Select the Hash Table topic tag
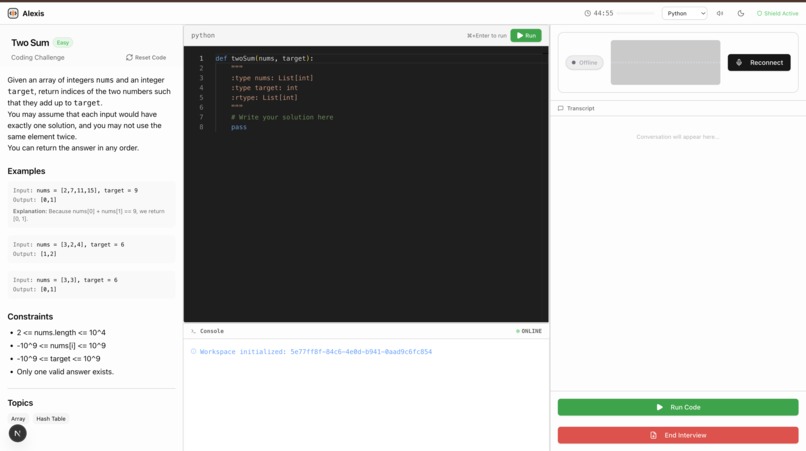This screenshot has height=451, width=806. click(x=51, y=419)
